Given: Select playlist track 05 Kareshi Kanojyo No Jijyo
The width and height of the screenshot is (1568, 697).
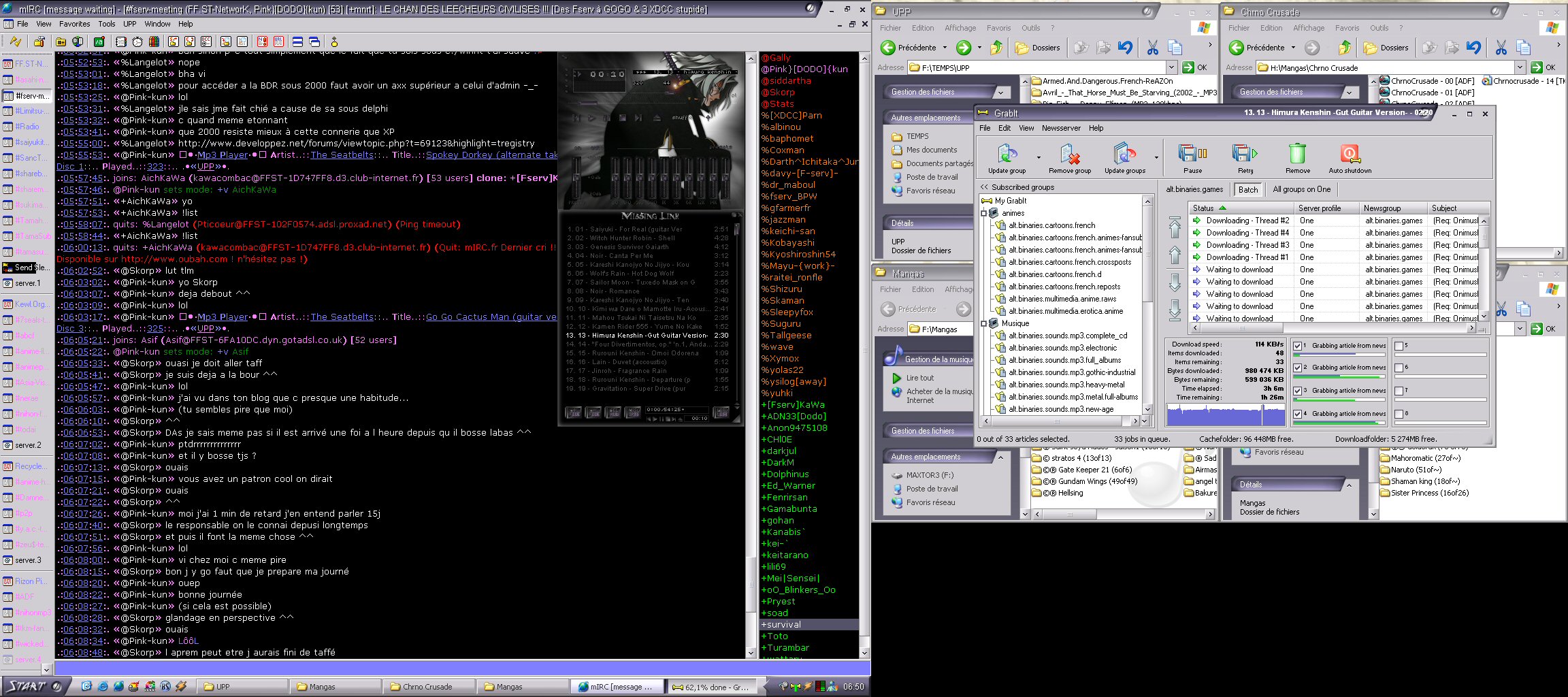Looking at the screenshot, I should point(647,264).
